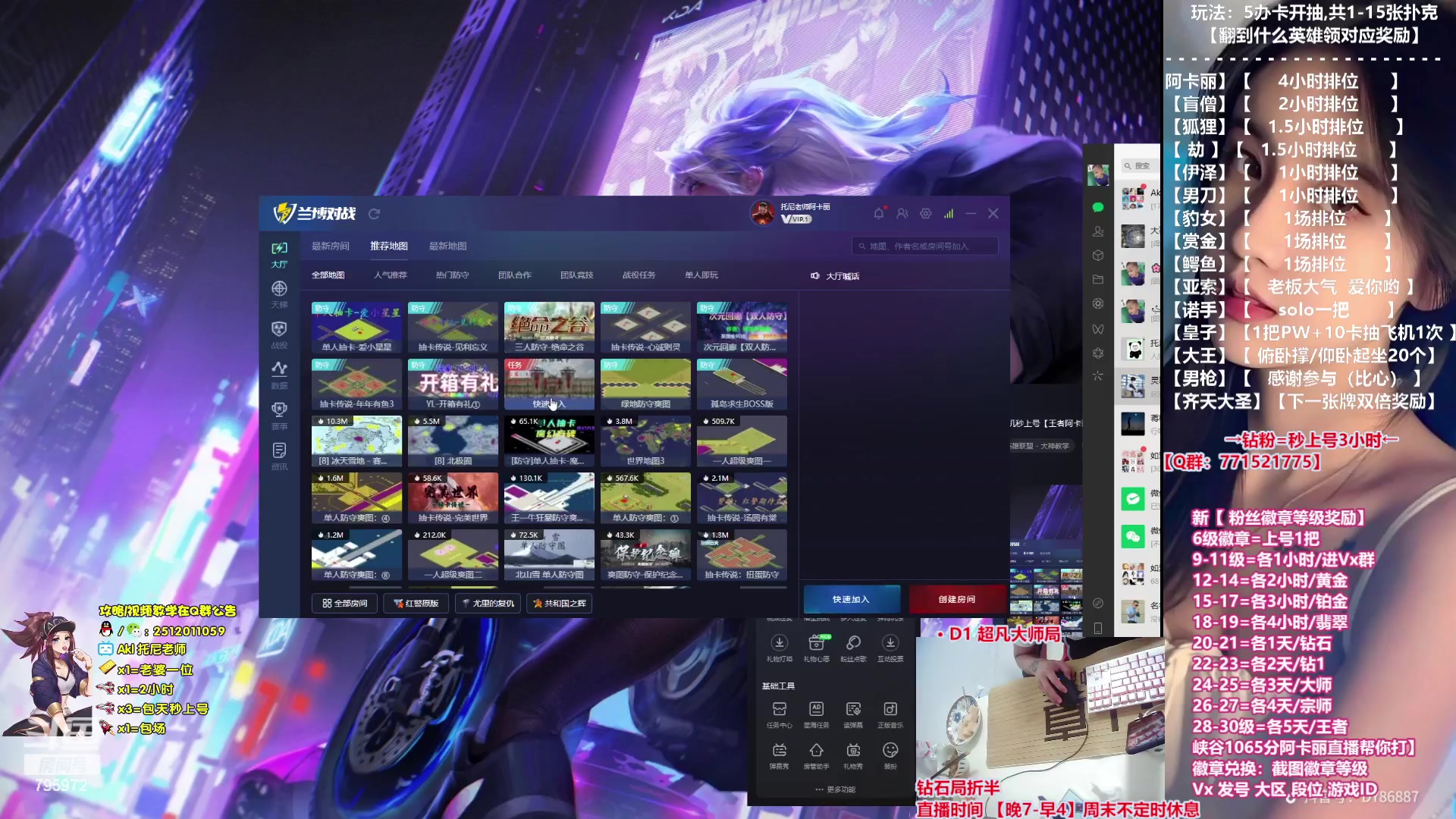Select the 团队合作 category filter

[x=514, y=275]
